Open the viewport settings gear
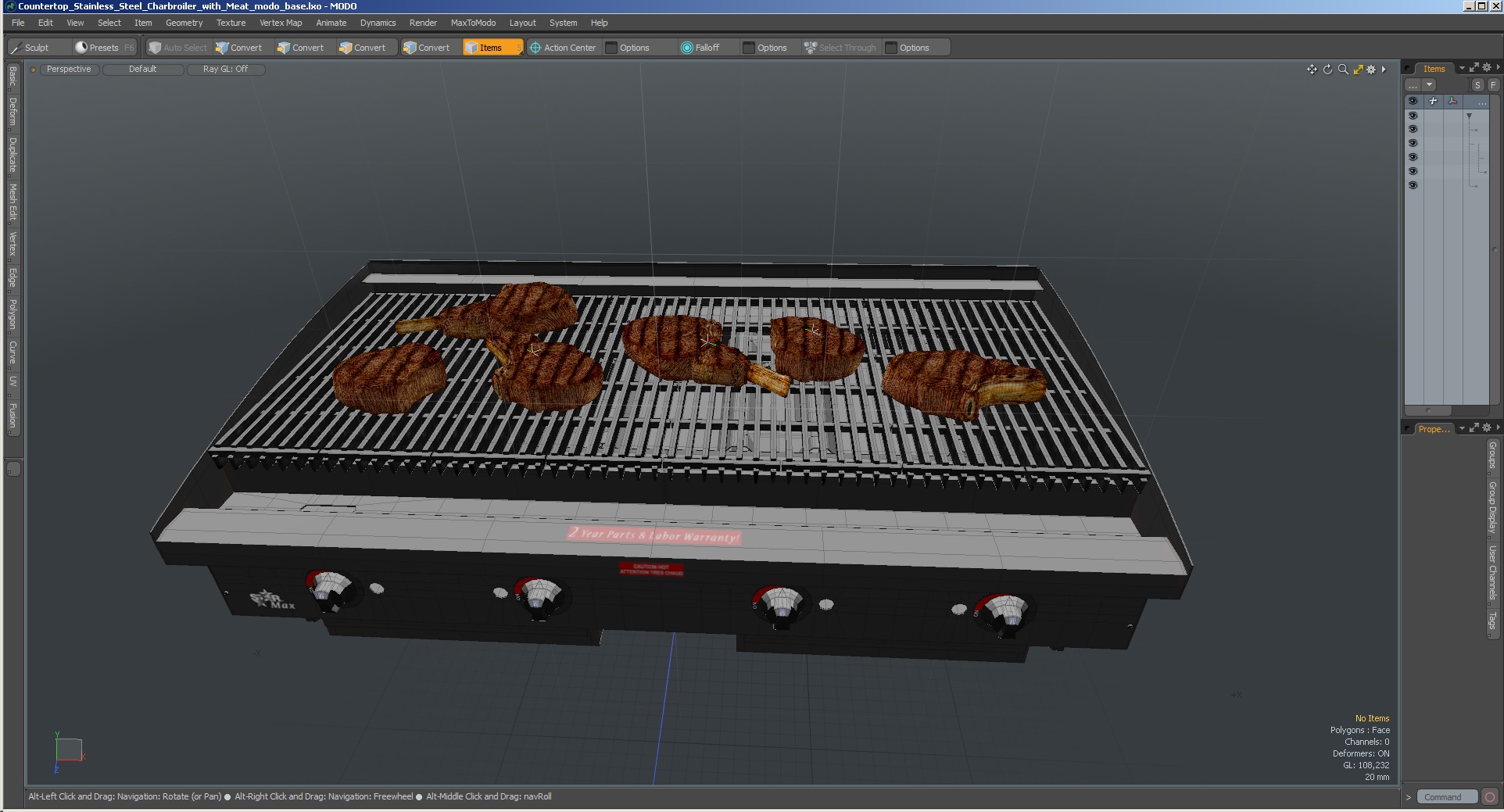The width and height of the screenshot is (1504, 812). 1371,70
